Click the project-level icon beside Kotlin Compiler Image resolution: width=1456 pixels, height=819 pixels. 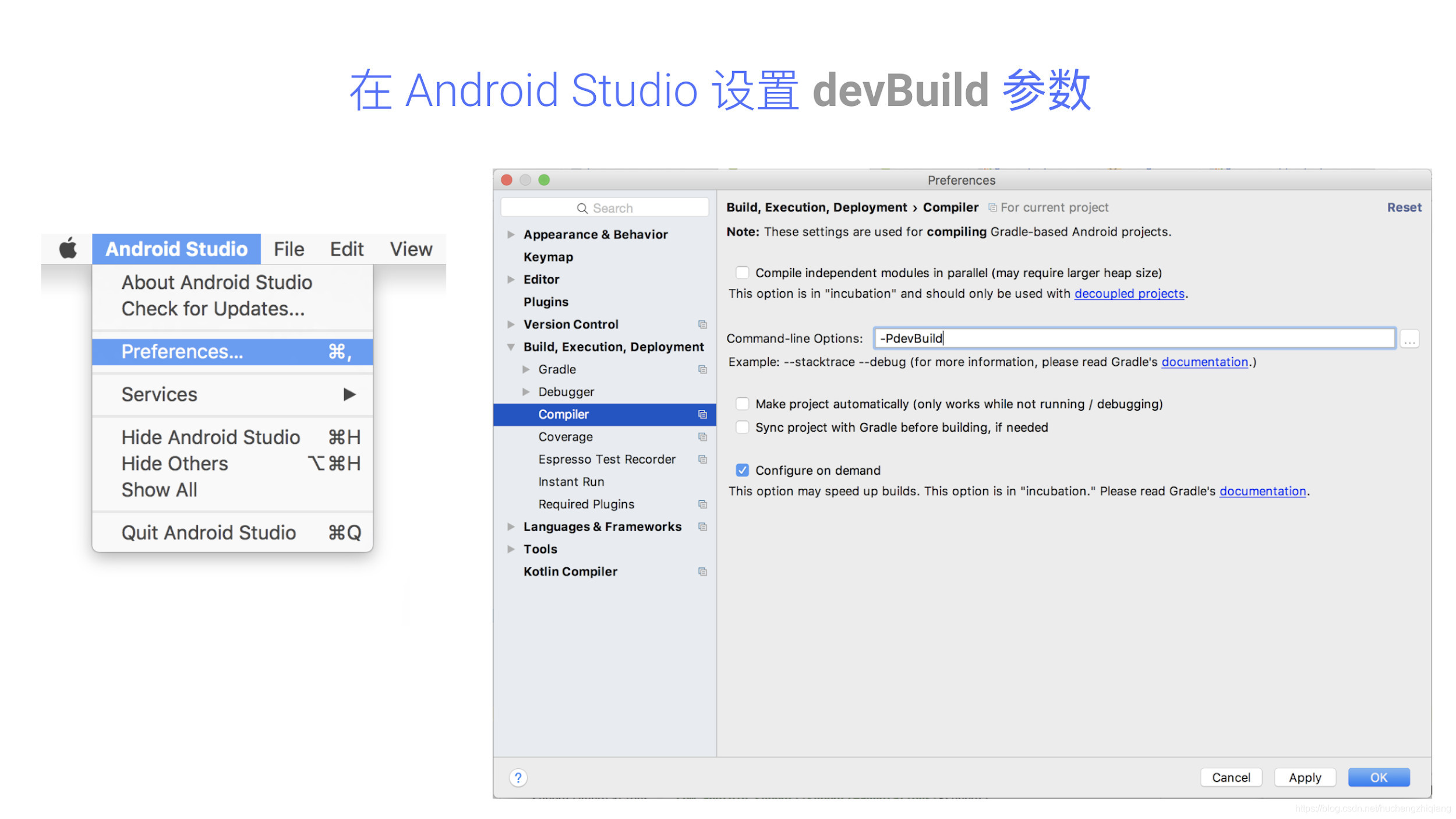[x=702, y=572]
